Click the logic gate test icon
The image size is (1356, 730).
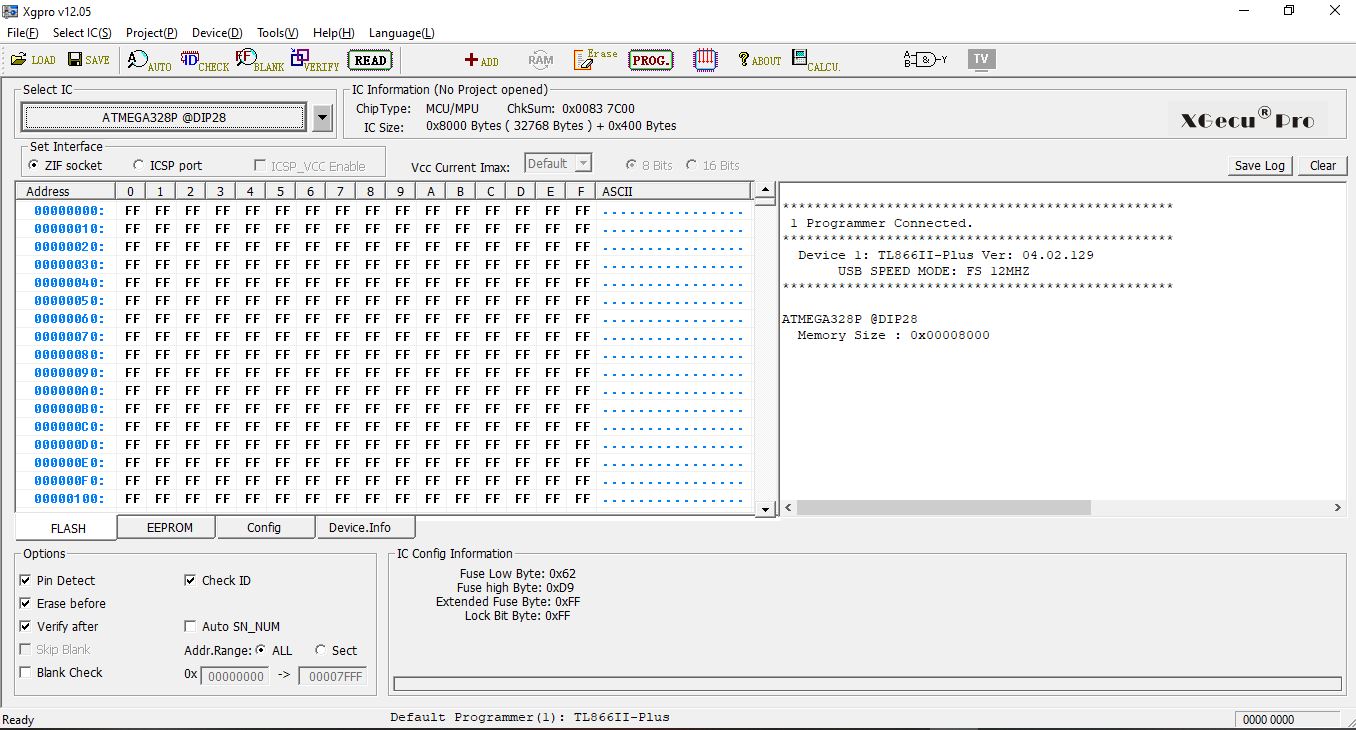coord(926,60)
